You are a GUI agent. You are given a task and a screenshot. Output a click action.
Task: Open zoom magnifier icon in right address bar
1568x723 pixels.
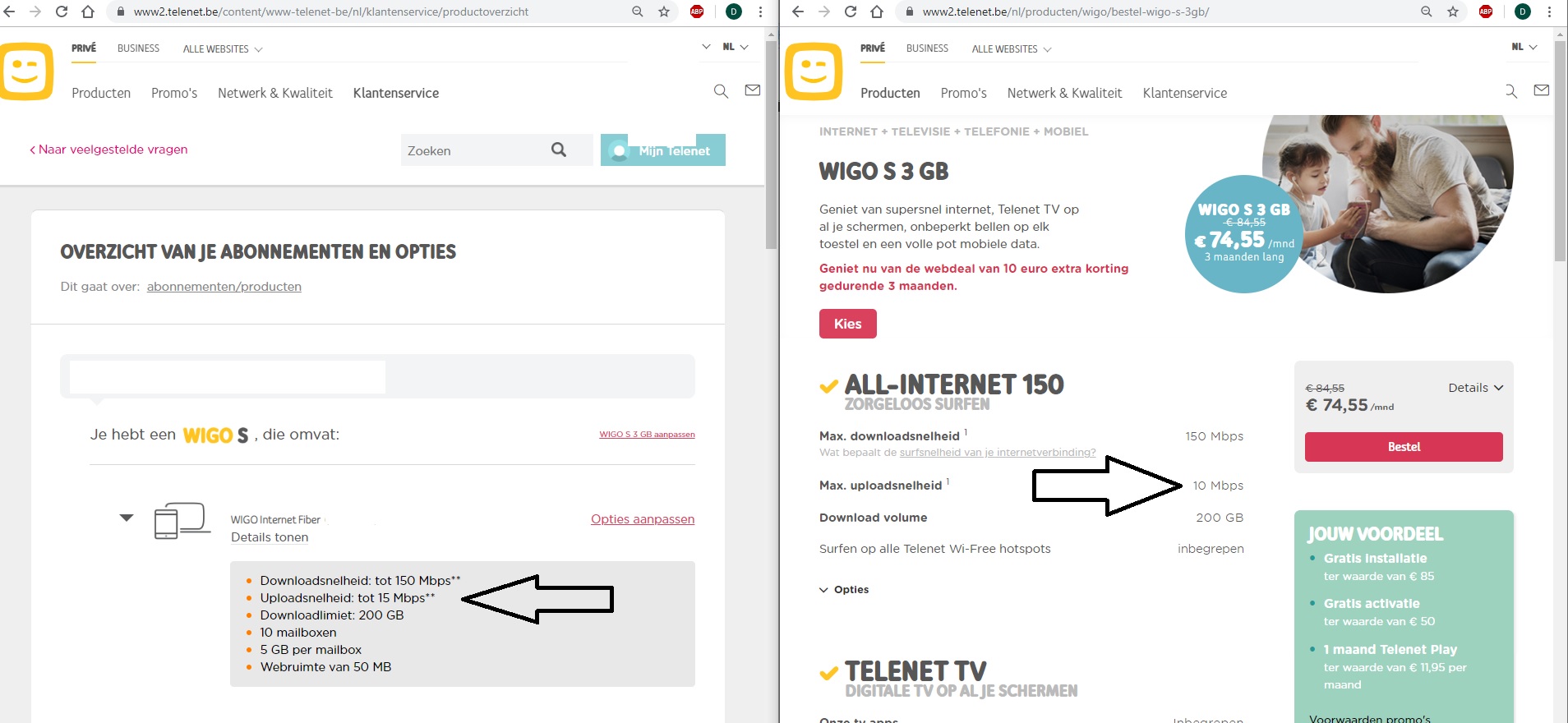[x=1426, y=12]
